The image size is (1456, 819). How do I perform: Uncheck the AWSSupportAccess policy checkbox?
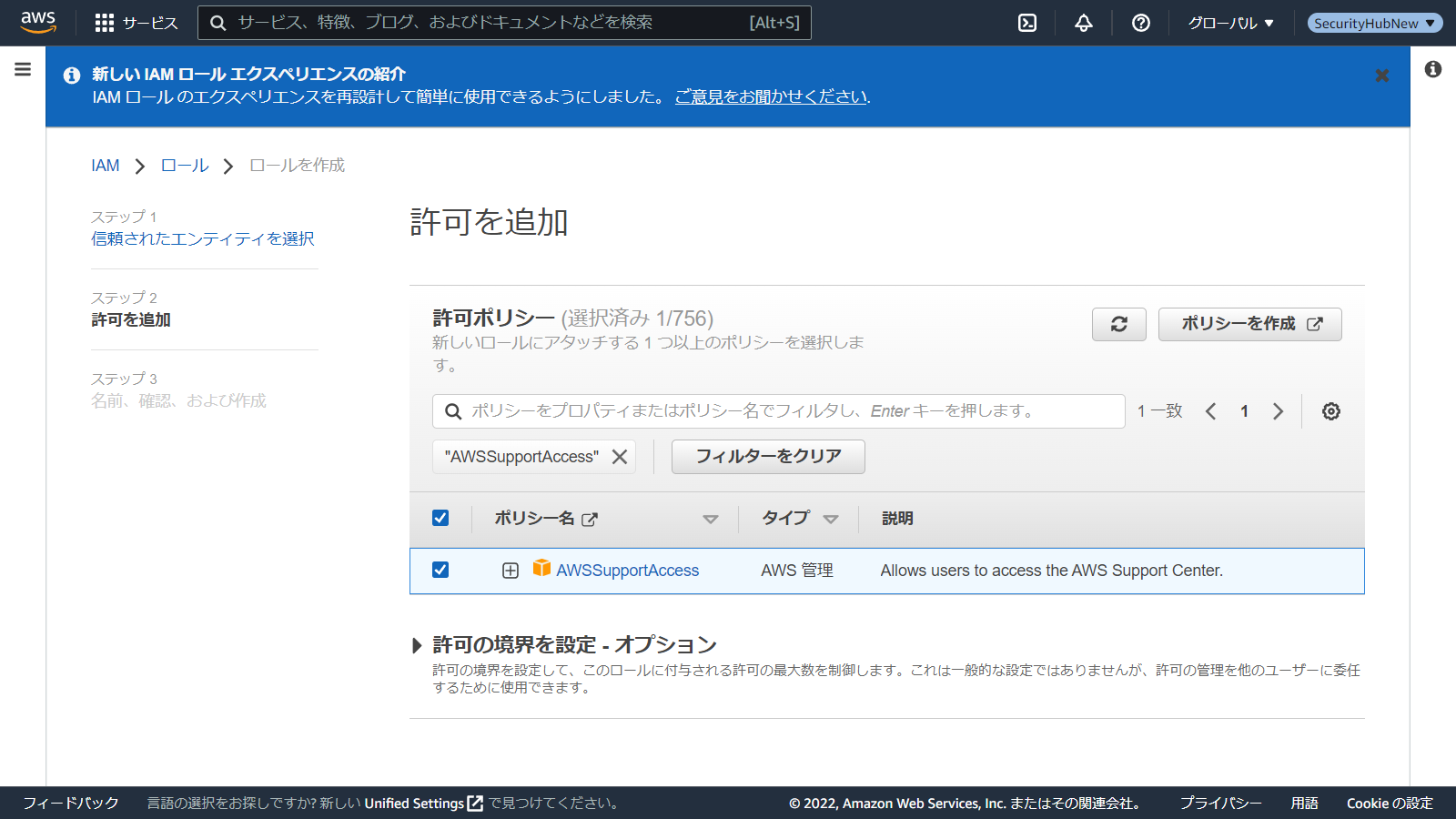click(440, 570)
